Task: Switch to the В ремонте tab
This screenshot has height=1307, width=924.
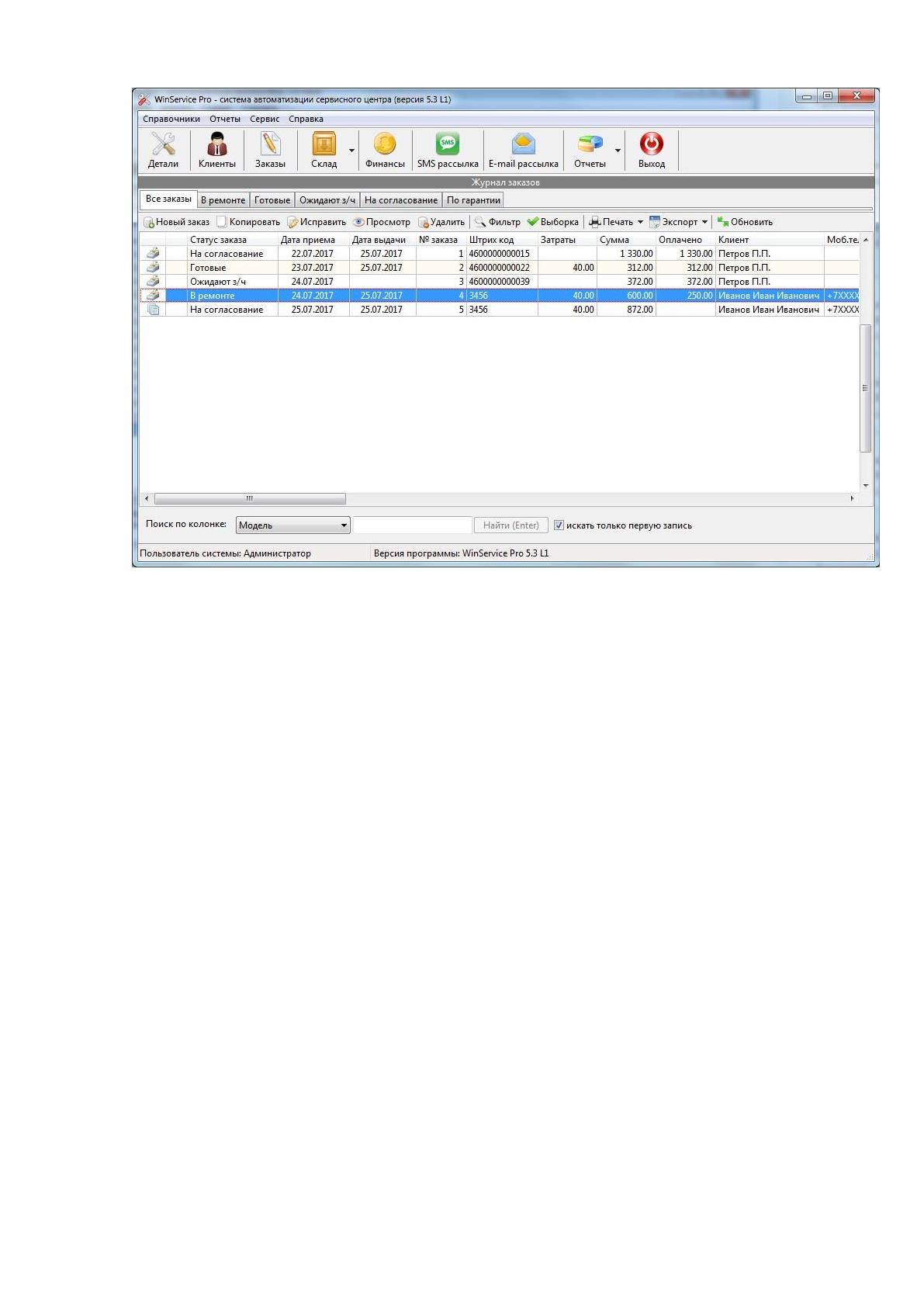Action: pyautogui.click(x=223, y=200)
